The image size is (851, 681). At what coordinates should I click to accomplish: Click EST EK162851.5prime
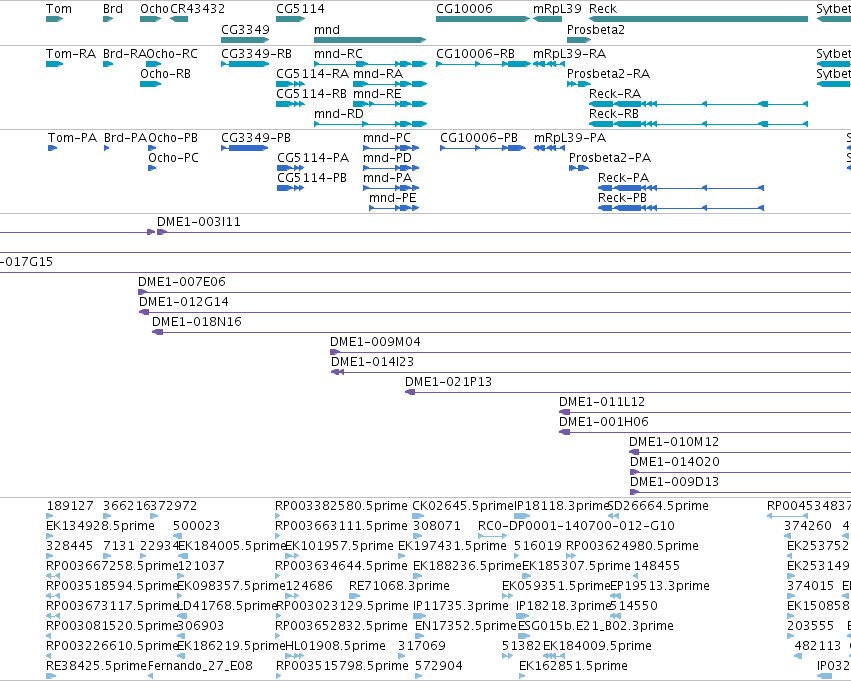522,676
